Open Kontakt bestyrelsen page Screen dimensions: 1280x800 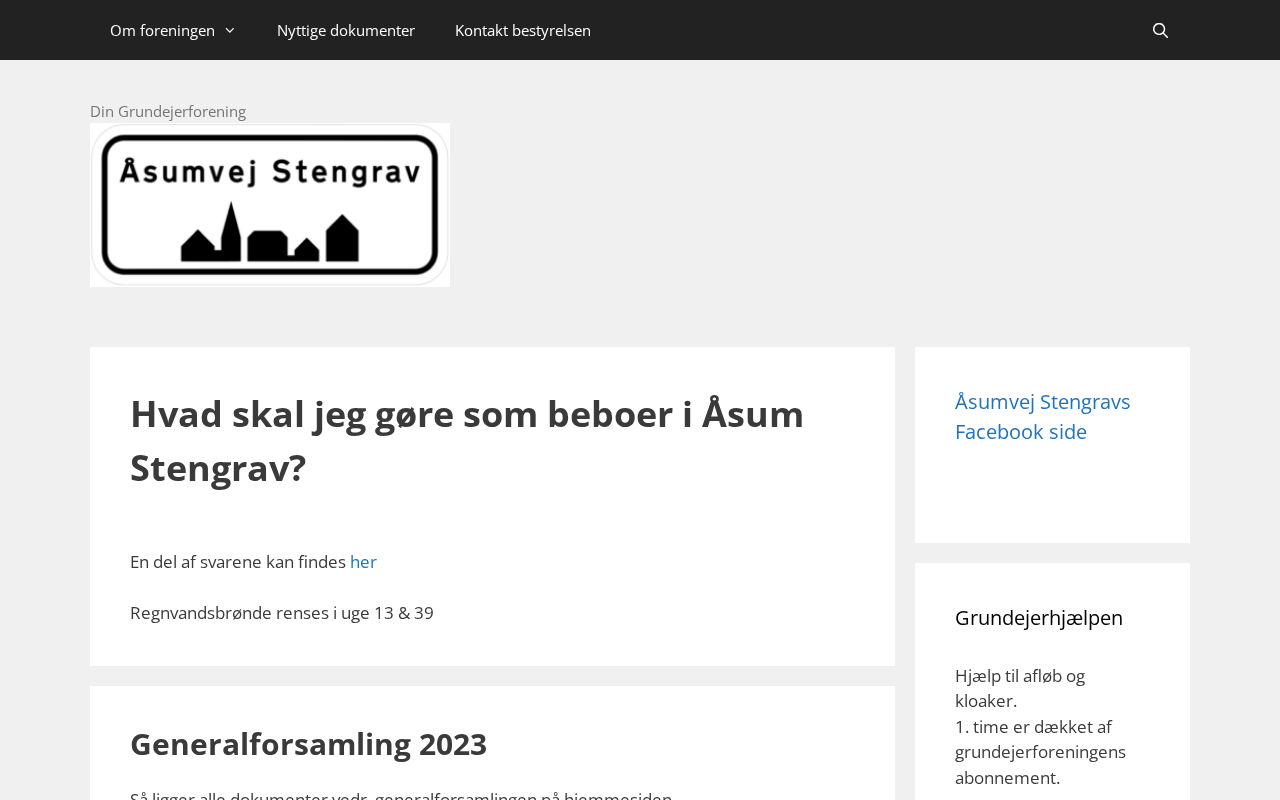(522, 30)
